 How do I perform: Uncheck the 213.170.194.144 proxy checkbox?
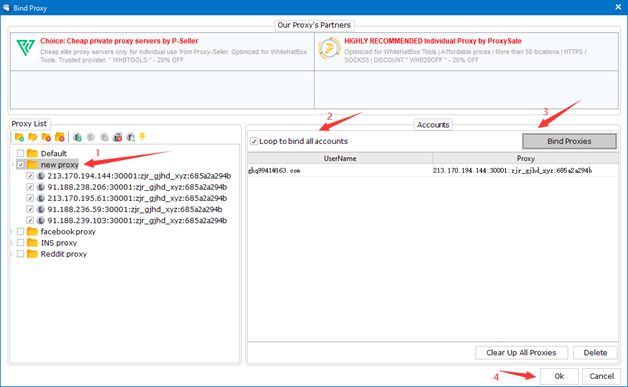pyautogui.click(x=30, y=176)
